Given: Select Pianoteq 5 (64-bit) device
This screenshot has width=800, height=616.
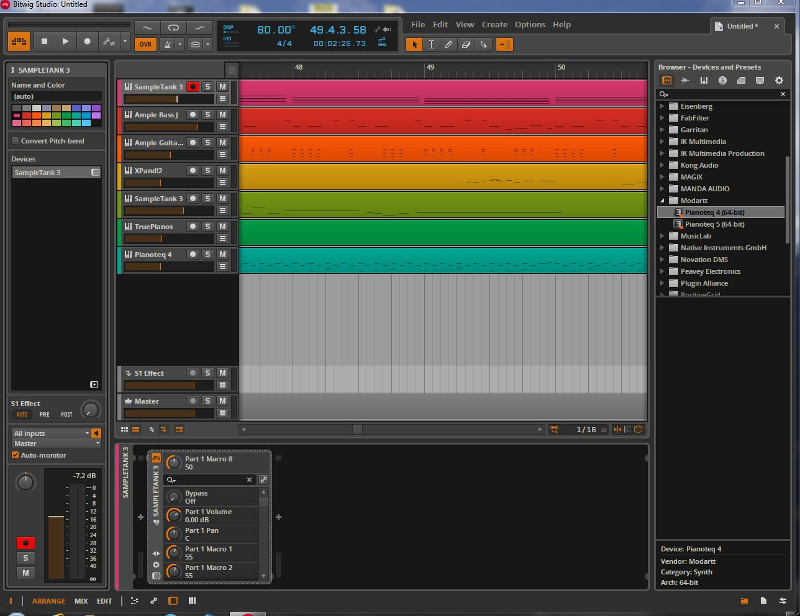Looking at the screenshot, I should [x=714, y=224].
